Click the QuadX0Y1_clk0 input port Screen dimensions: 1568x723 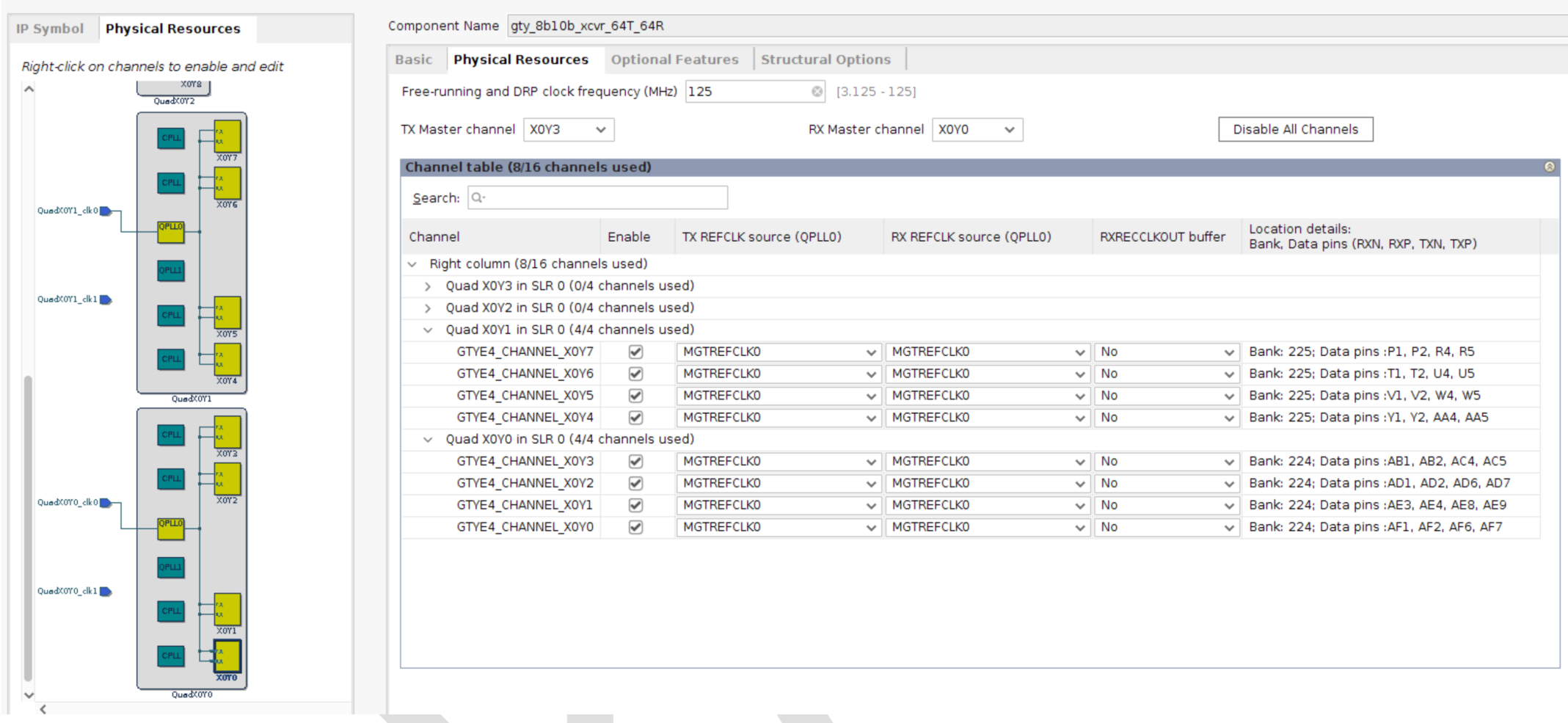(x=106, y=211)
